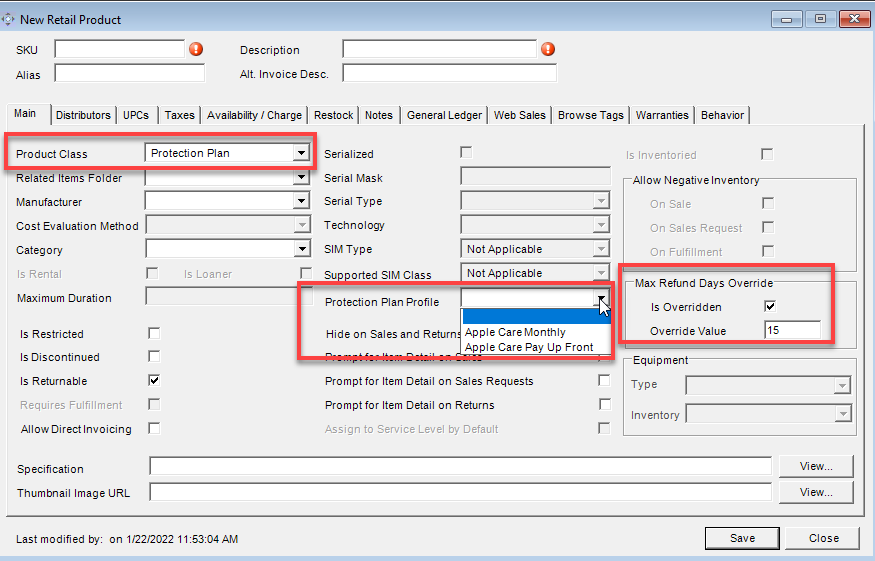Expand the Category dropdown
This screenshot has height=561, width=875.
click(301, 249)
